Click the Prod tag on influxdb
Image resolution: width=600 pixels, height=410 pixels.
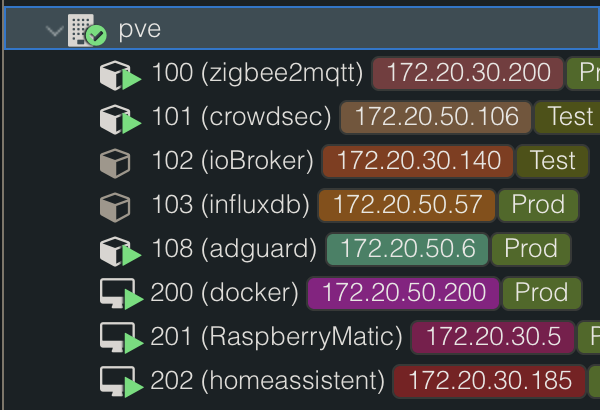(538, 205)
